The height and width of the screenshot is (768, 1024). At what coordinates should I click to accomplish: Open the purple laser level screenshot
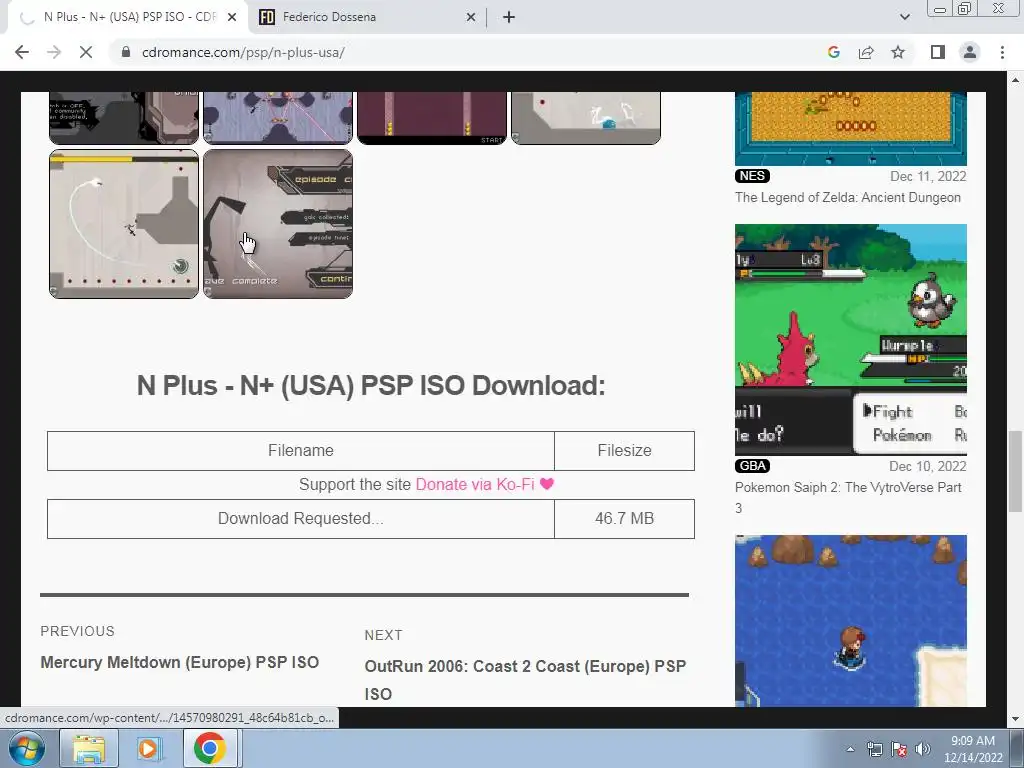tap(278, 118)
